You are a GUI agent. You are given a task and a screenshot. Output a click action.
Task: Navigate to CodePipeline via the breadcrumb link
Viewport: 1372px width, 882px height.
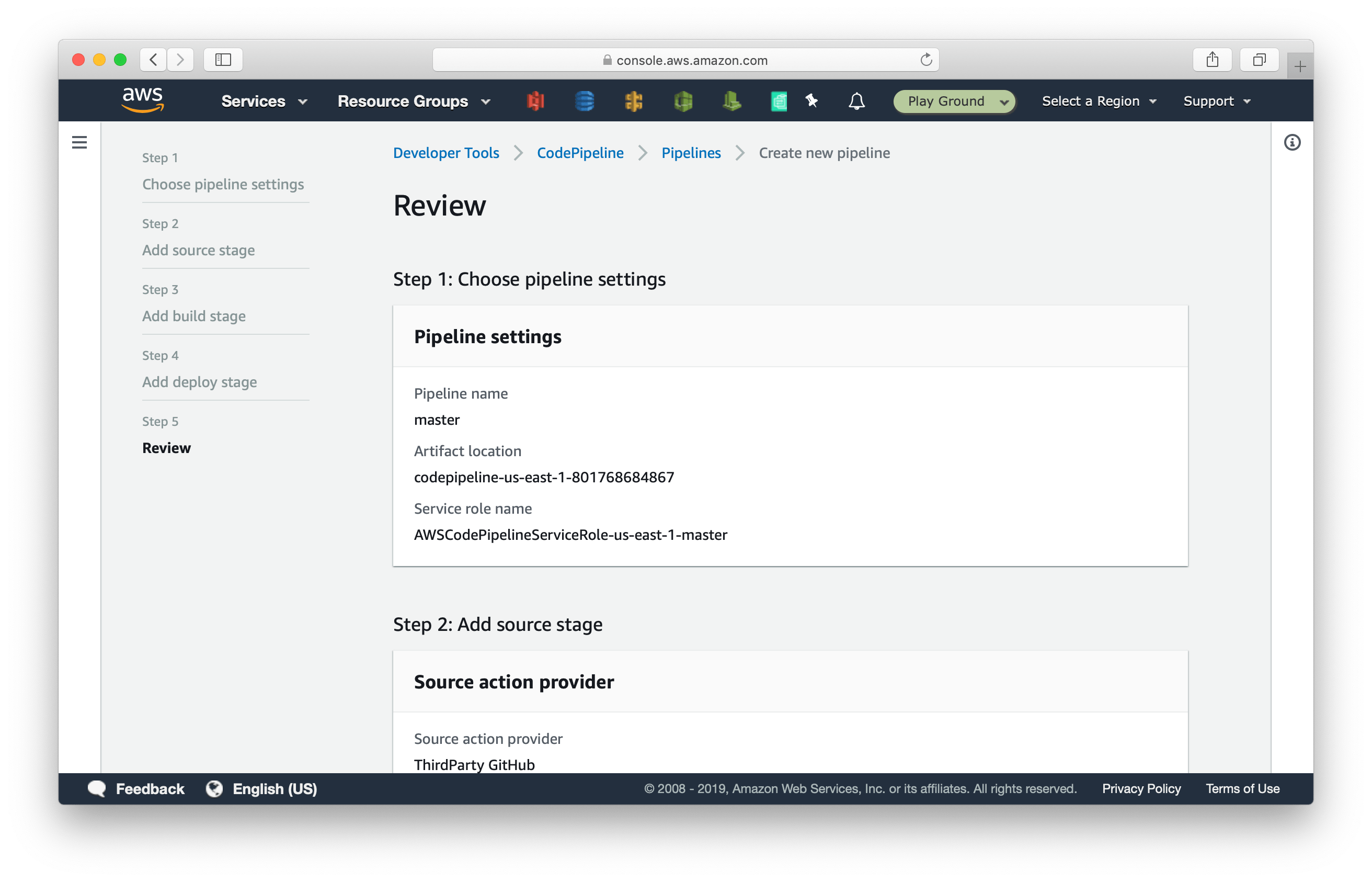coord(580,152)
